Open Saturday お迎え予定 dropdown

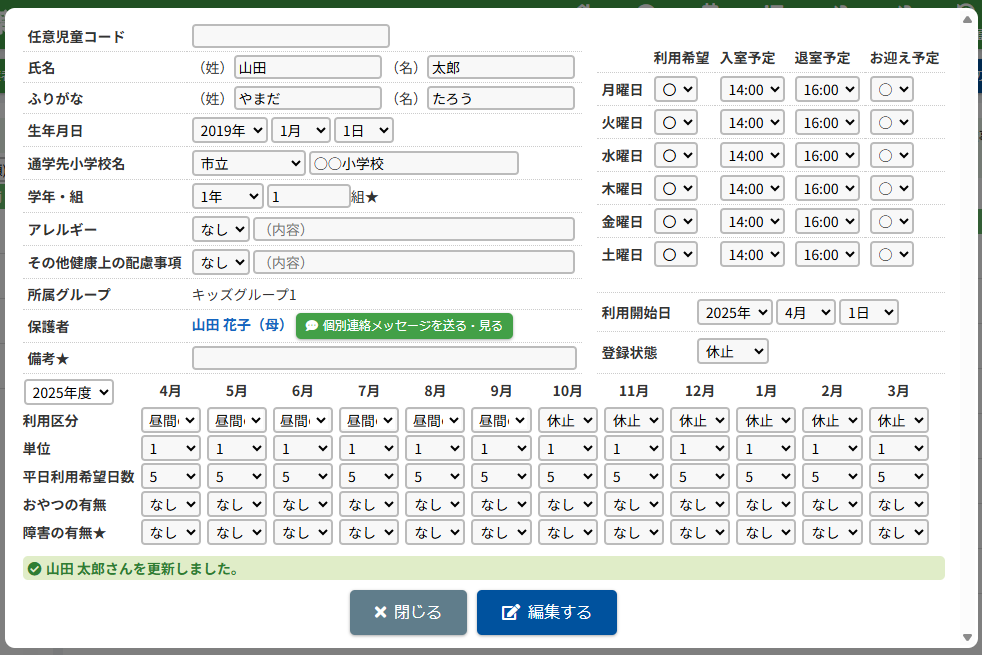tap(891, 255)
